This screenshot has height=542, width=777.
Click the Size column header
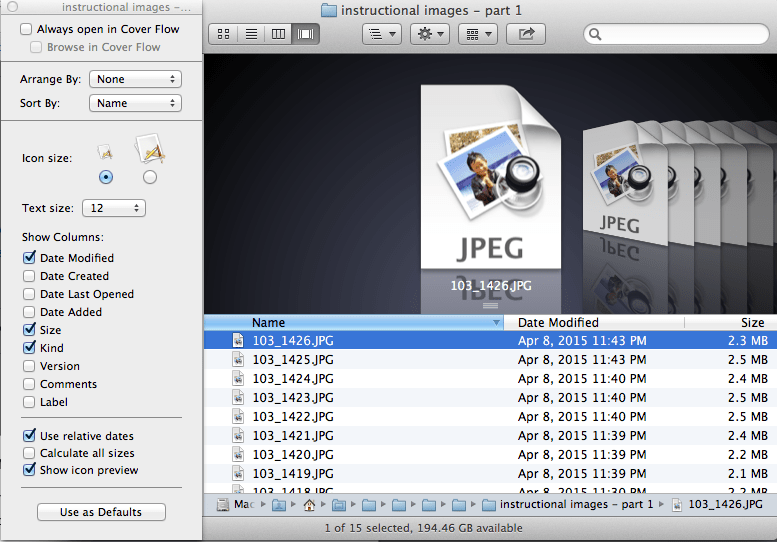730,323
